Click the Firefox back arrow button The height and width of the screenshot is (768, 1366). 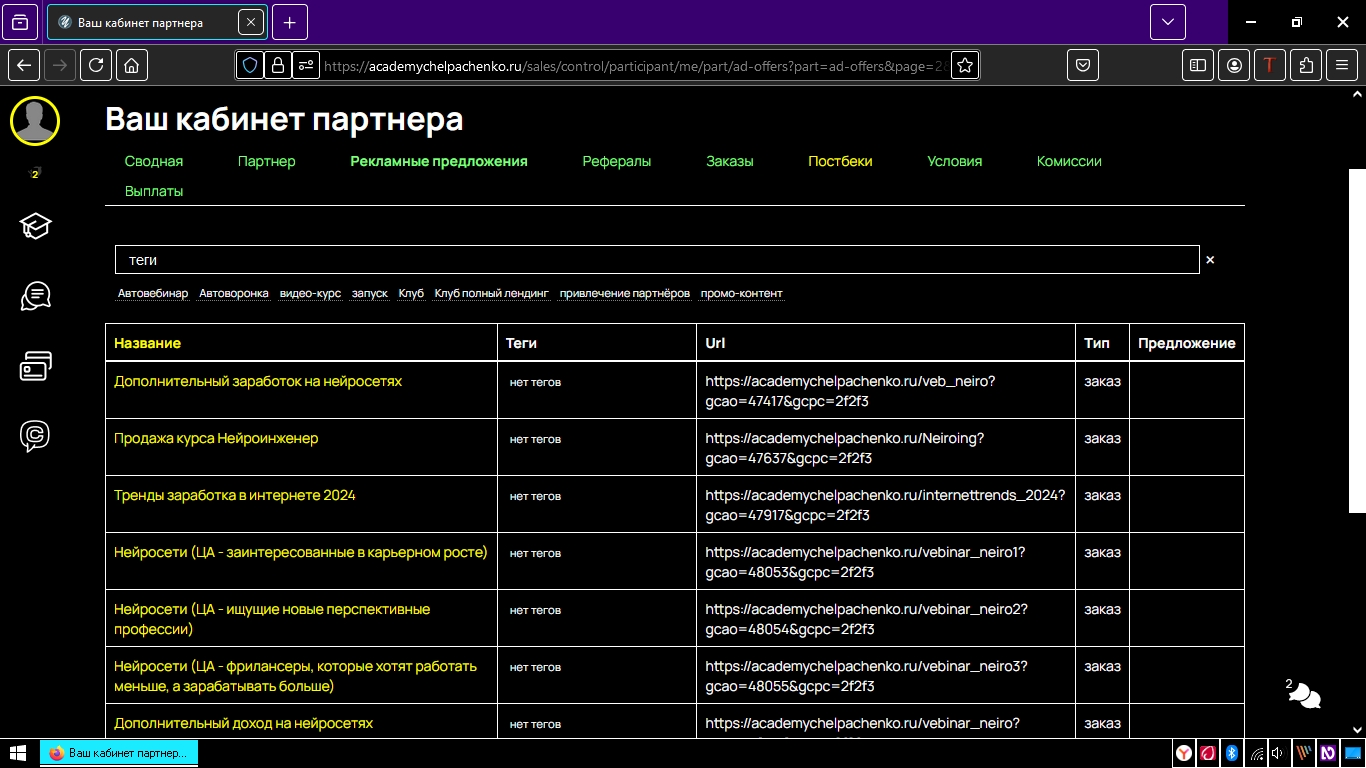pos(24,65)
